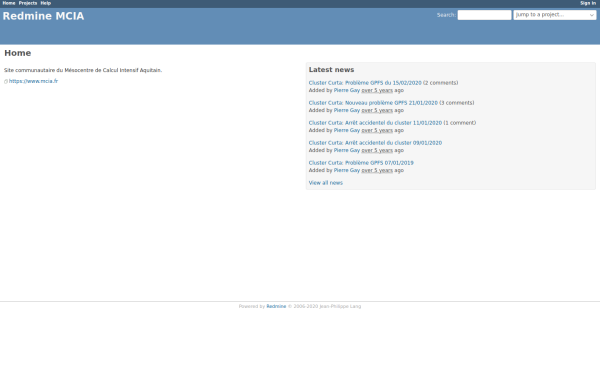The image size is (600, 375).
Task: Click over 5 years timestamp under 15/02/2020 news
Action: pos(377,90)
